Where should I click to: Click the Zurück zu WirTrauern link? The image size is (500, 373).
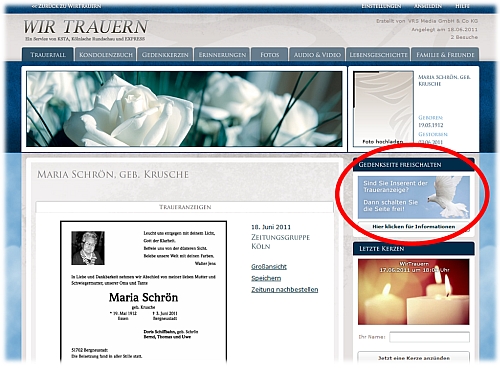coord(66,6)
